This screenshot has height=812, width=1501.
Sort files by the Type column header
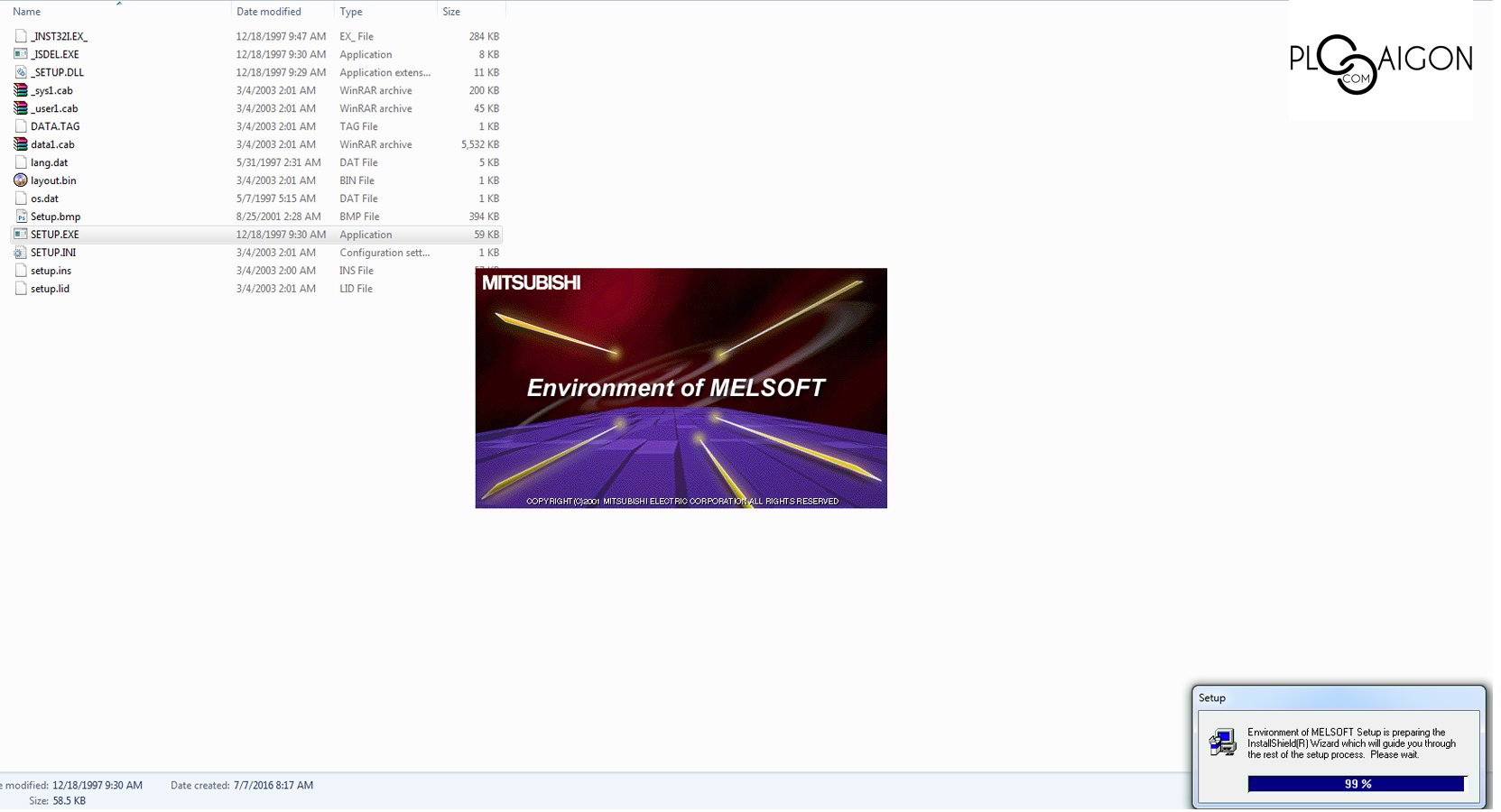click(x=351, y=12)
